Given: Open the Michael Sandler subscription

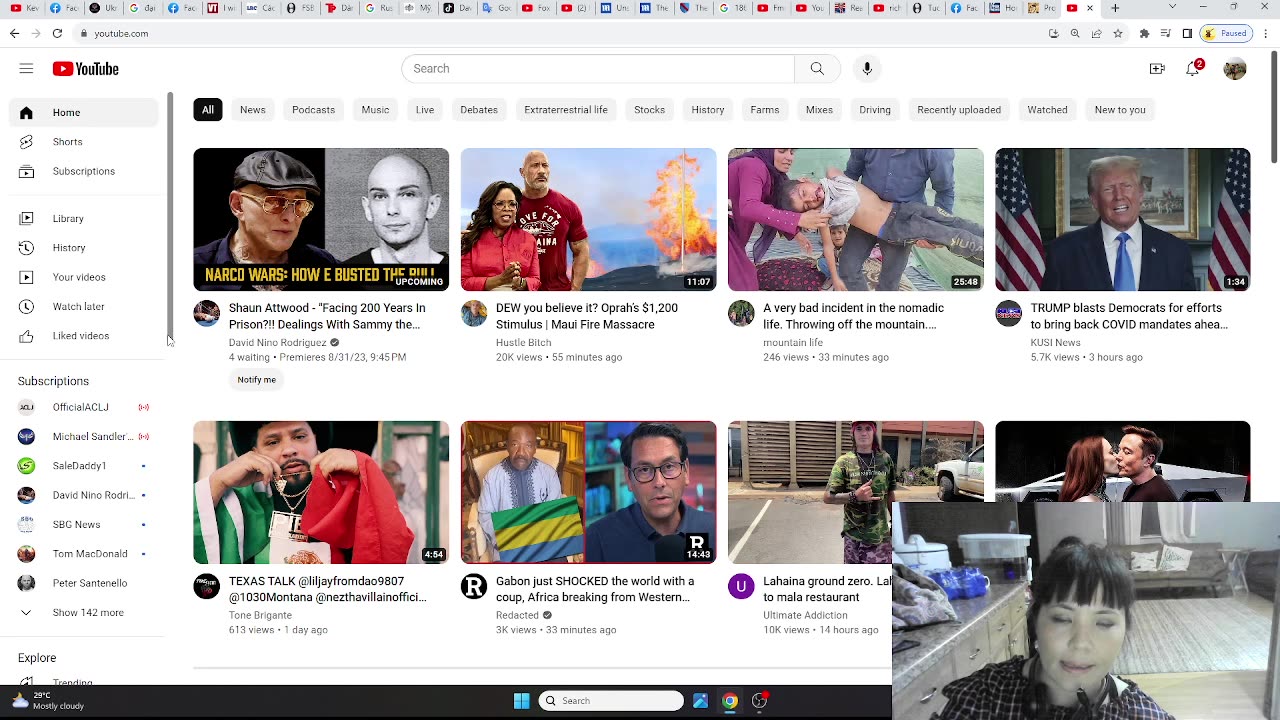Looking at the screenshot, I should (83, 436).
